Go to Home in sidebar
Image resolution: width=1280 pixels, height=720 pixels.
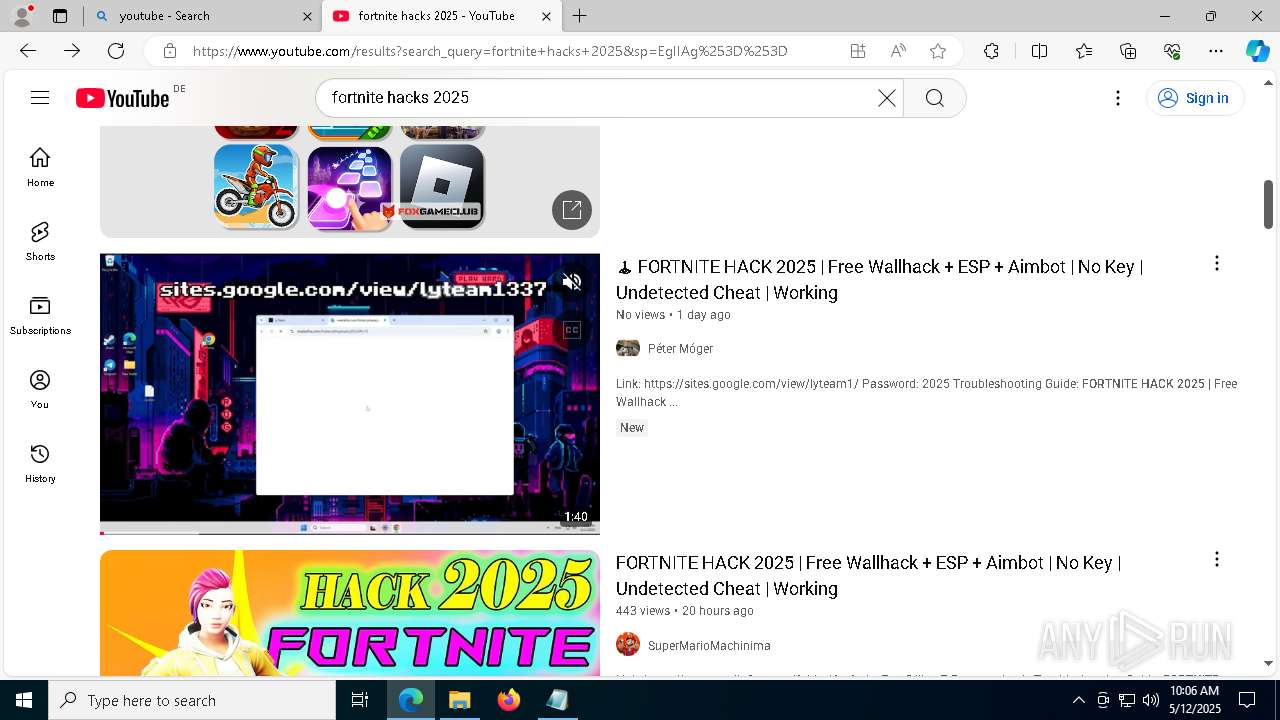(40, 167)
